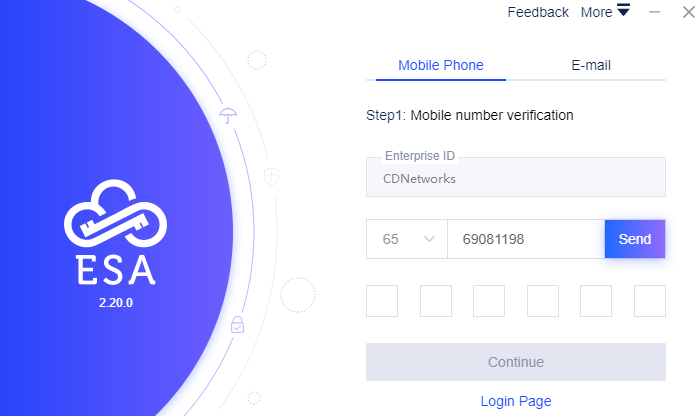Click the ESA cloud key logo
The image size is (700, 416).
pyautogui.click(x=116, y=213)
